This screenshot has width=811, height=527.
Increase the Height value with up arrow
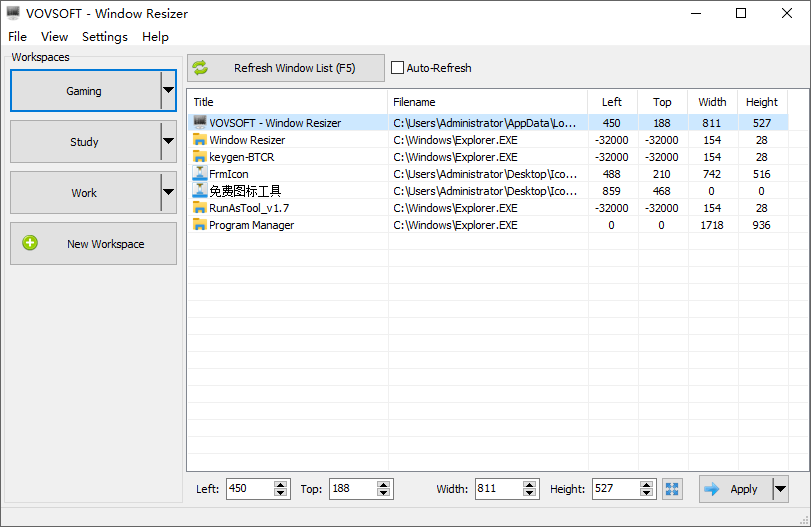point(647,485)
